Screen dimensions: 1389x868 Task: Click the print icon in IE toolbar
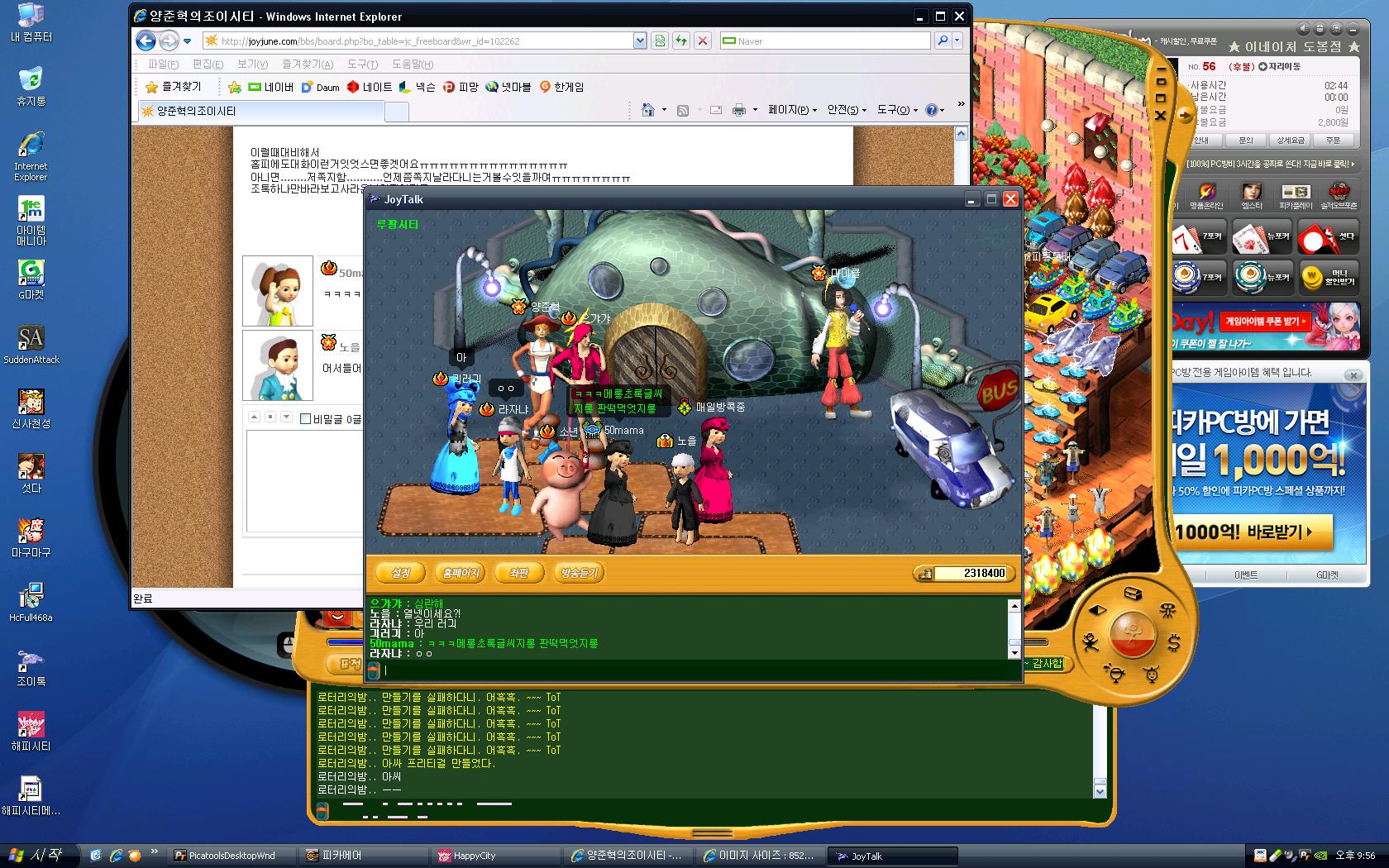tap(738, 110)
